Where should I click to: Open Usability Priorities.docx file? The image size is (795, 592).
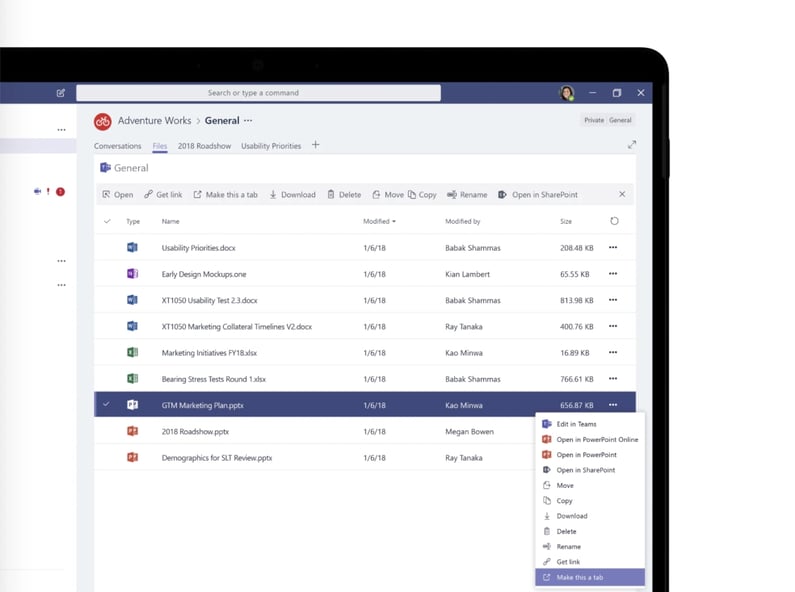[x=198, y=248]
